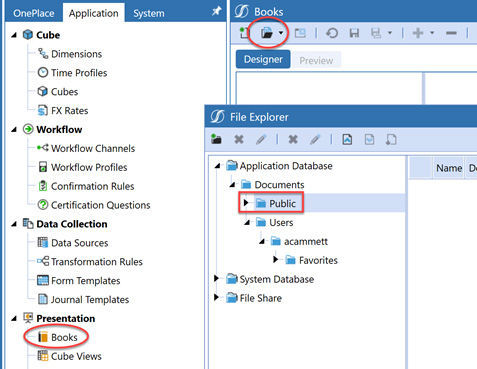Open Workflow Profiles

click(89, 167)
